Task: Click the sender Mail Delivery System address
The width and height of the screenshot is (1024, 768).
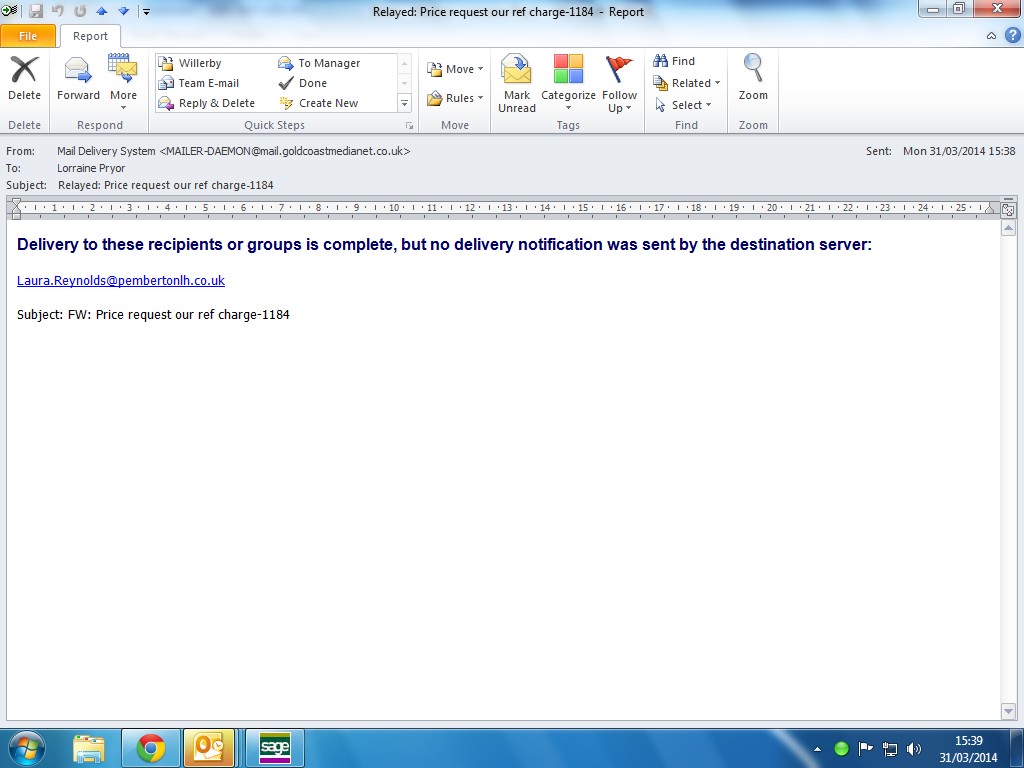Action: click(x=233, y=151)
